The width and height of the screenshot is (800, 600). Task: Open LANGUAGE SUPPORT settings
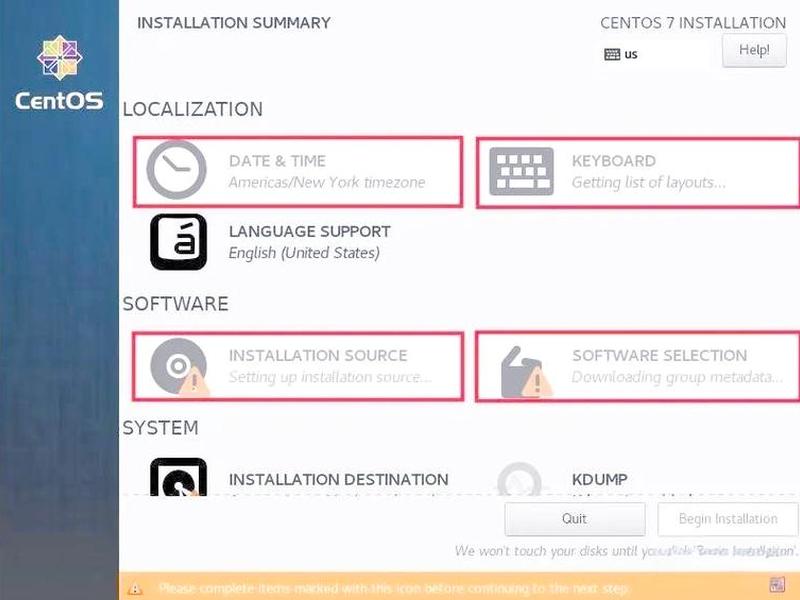[310, 232]
